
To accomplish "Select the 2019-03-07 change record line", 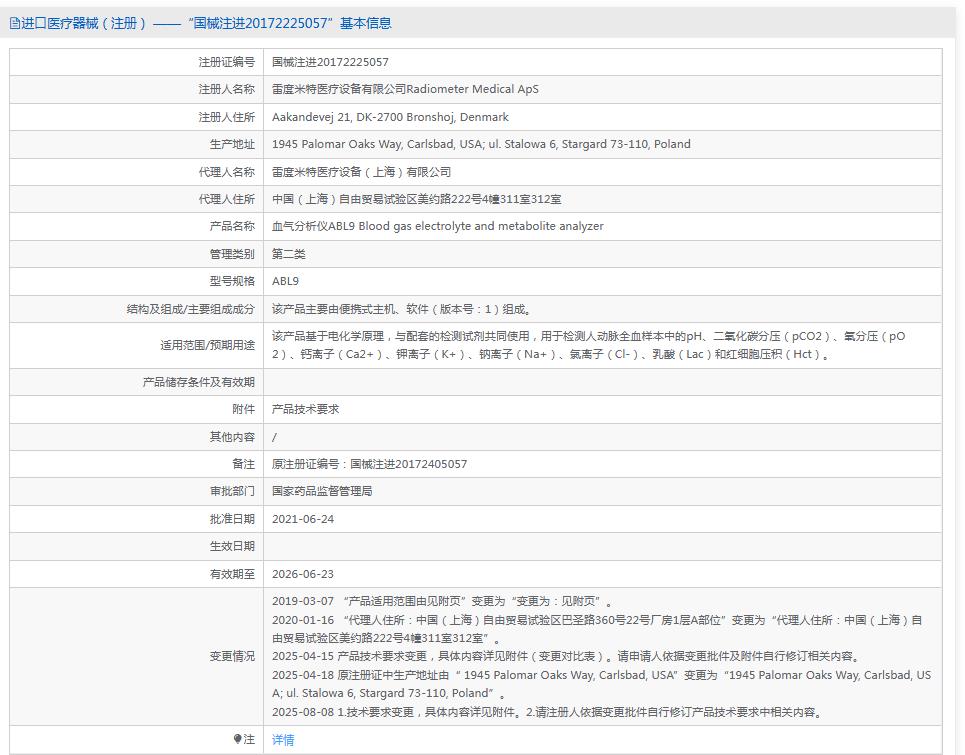I will pos(442,601).
